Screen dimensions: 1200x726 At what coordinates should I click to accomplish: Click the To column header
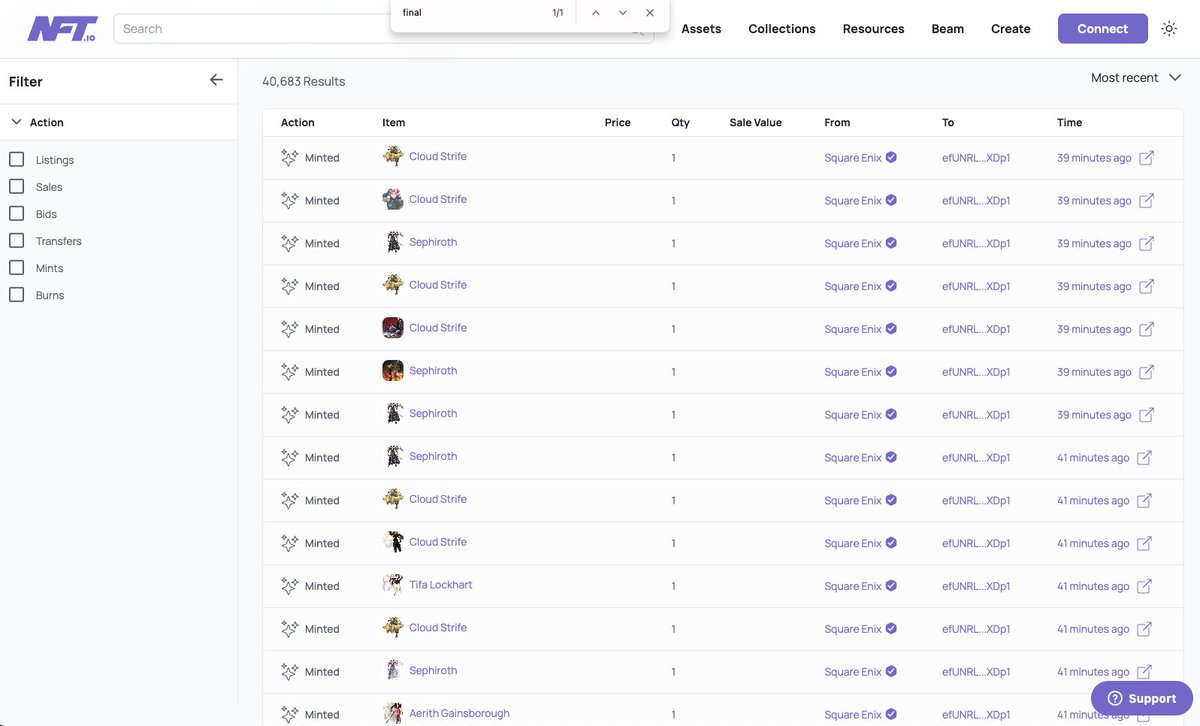948,122
